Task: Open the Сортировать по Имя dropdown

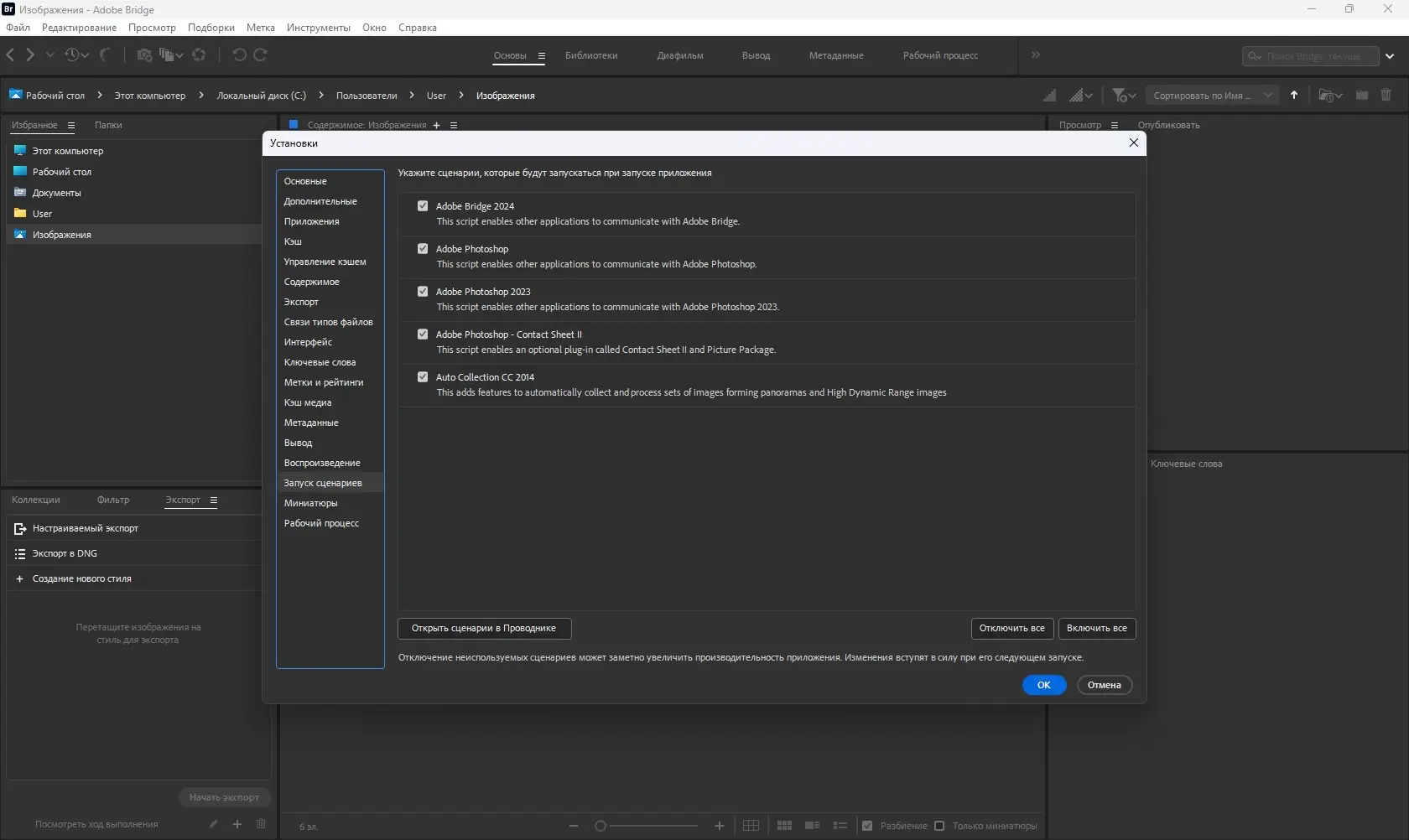Action: tap(1212, 96)
